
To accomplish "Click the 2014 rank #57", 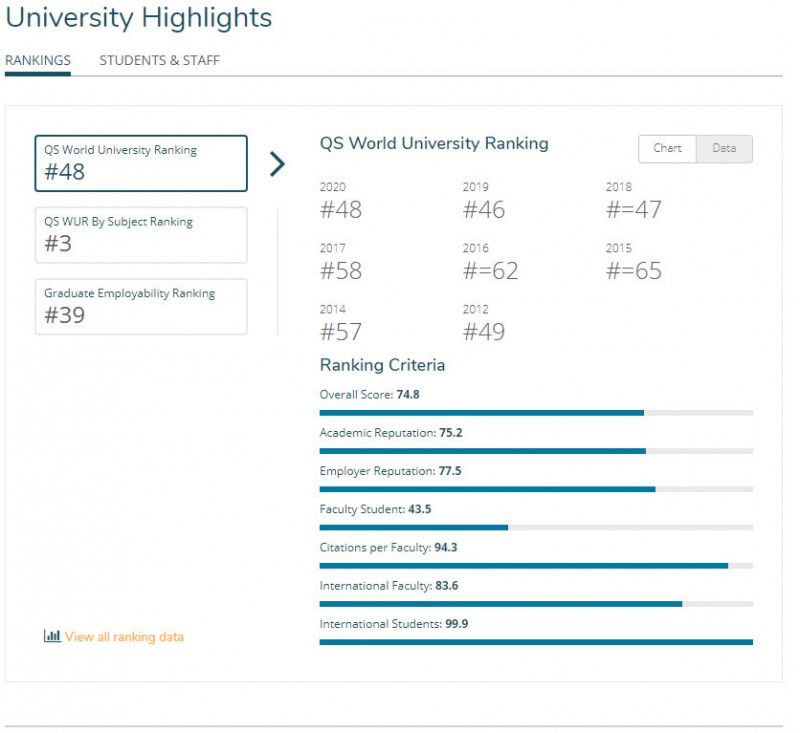I will [341, 332].
